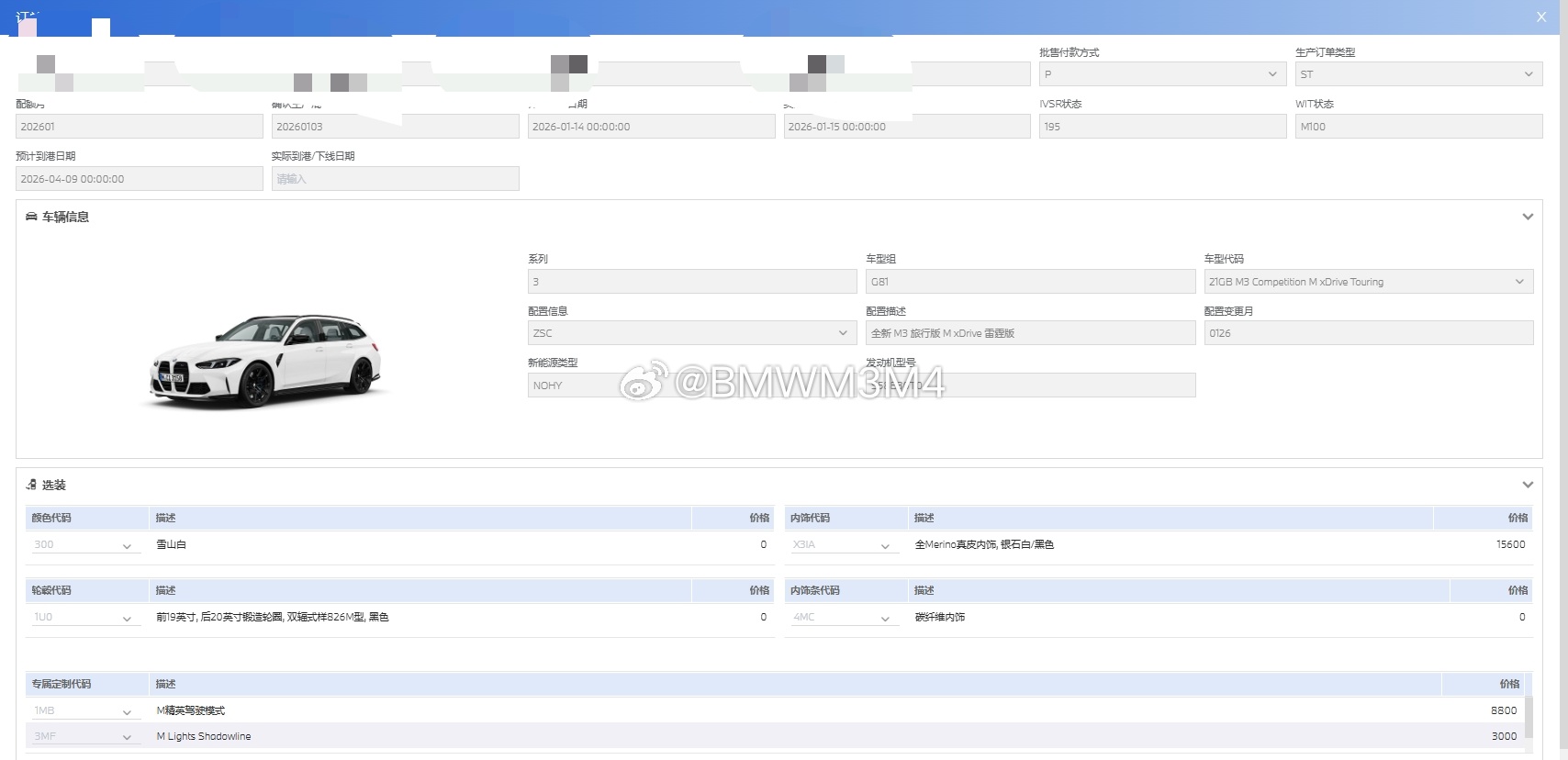Click the 全Merino真皮内饰 description text
The width and height of the screenshot is (1568, 760).
pos(984,545)
